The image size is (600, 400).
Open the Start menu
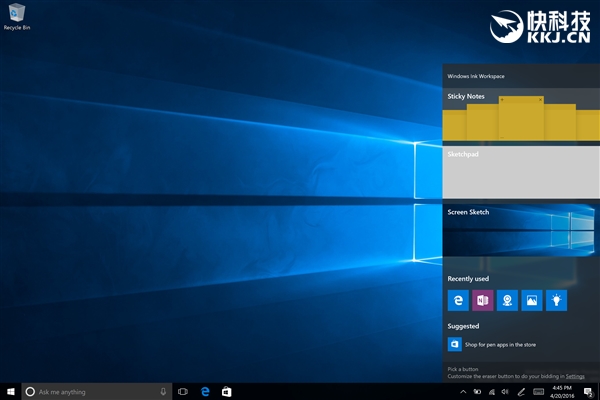(10, 391)
